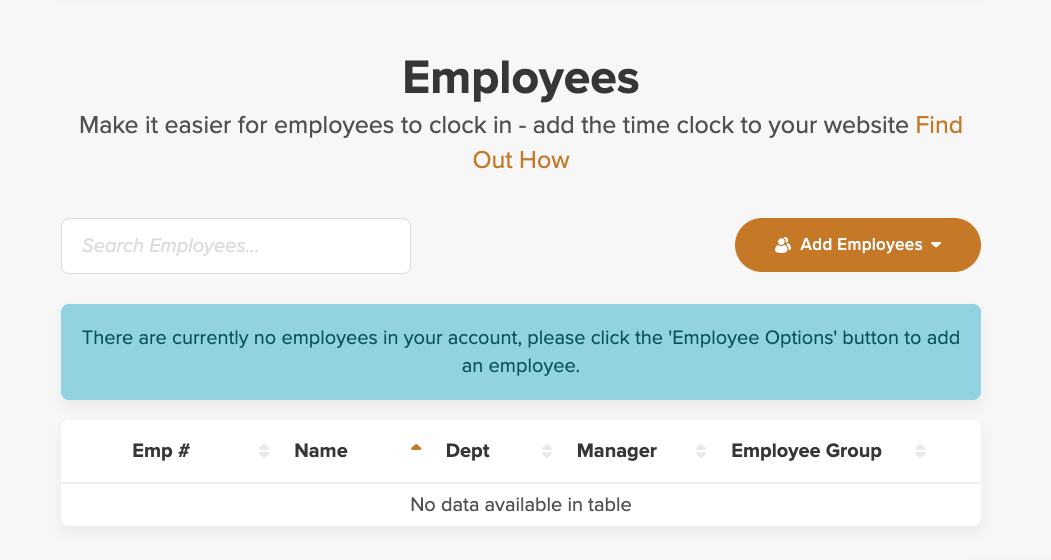This screenshot has width=1051, height=560.
Task: Sort table by Manager column header
Action: (x=617, y=451)
